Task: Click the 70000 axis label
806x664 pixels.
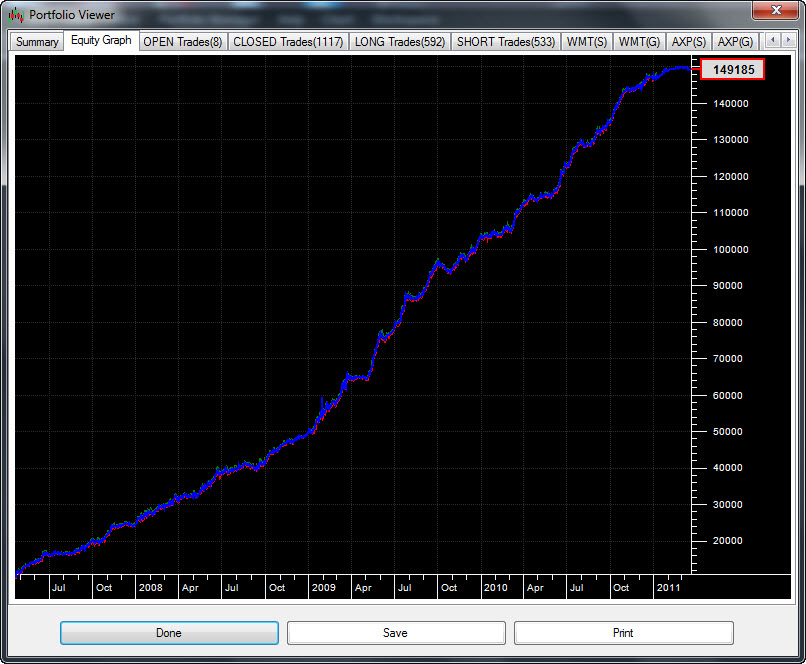Action: pyautogui.click(x=727, y=358)
